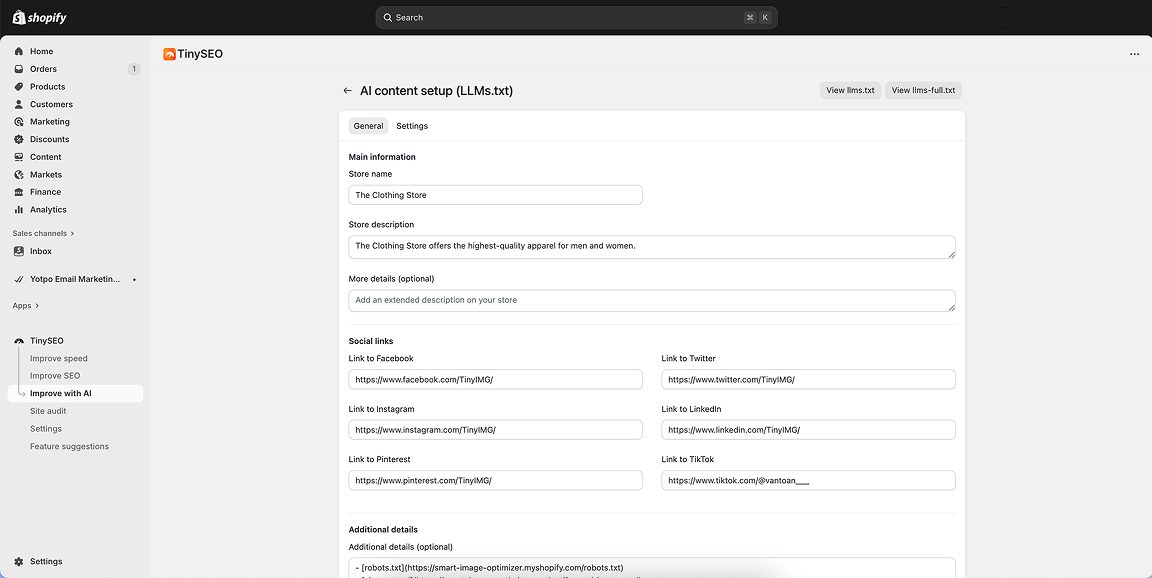
Task: Click into the Store description textarea
Action: pos(652,247)
